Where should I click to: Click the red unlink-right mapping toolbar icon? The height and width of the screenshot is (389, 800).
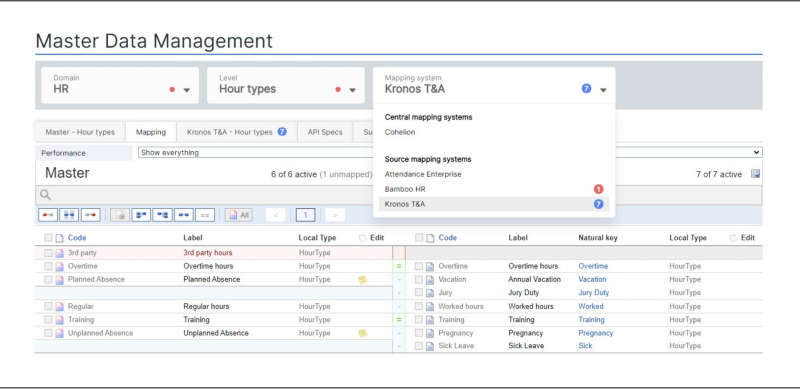pos(90,215)
